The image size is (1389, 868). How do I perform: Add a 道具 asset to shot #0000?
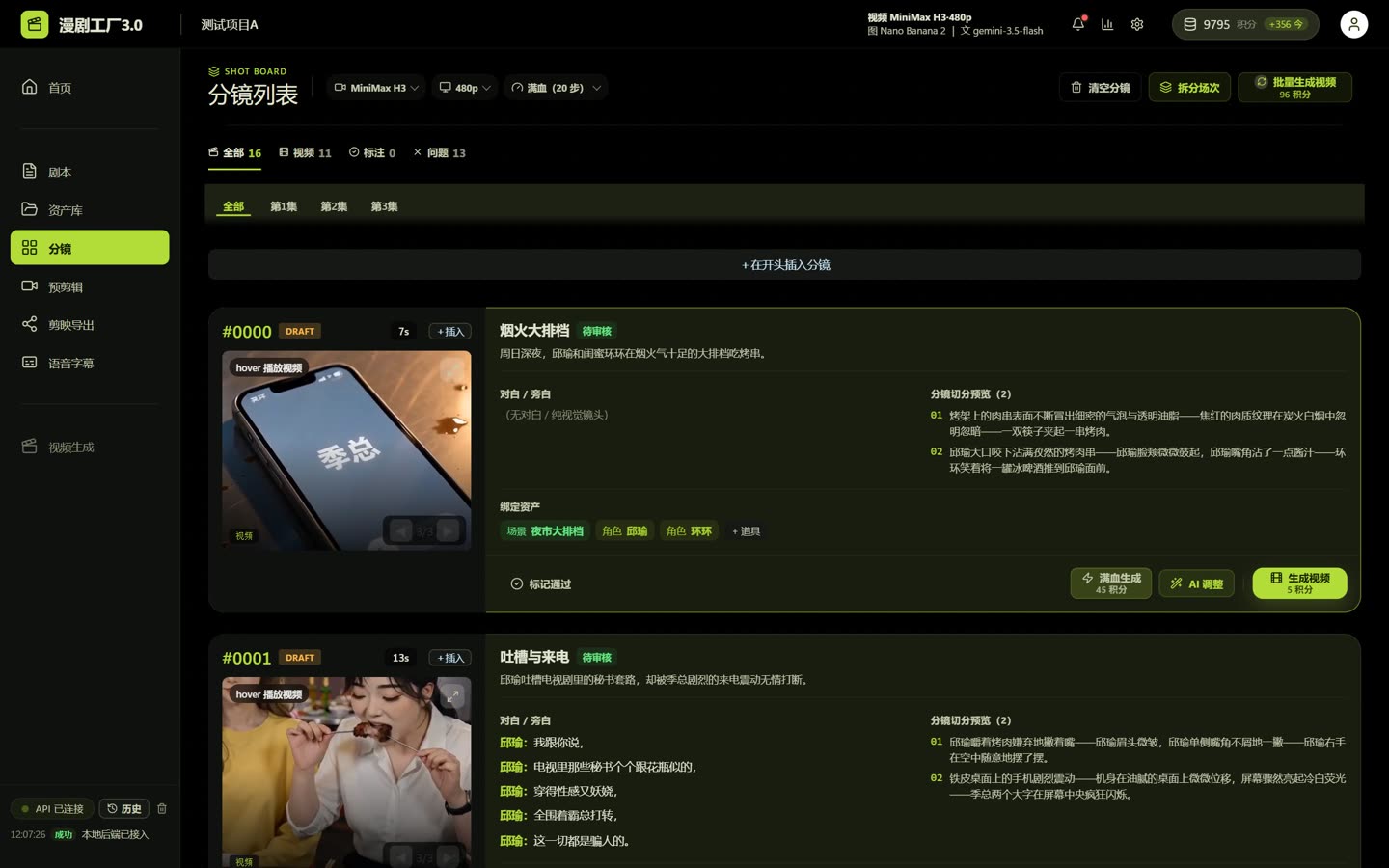click(746, 531)
